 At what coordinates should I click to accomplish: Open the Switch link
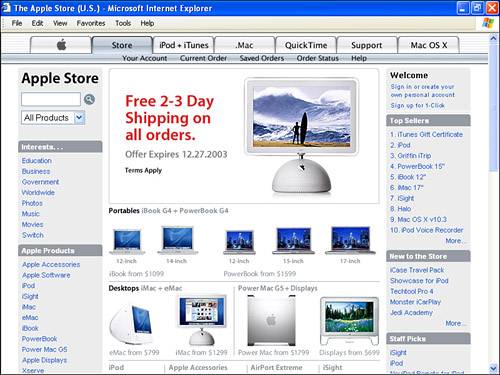point(33,235)
